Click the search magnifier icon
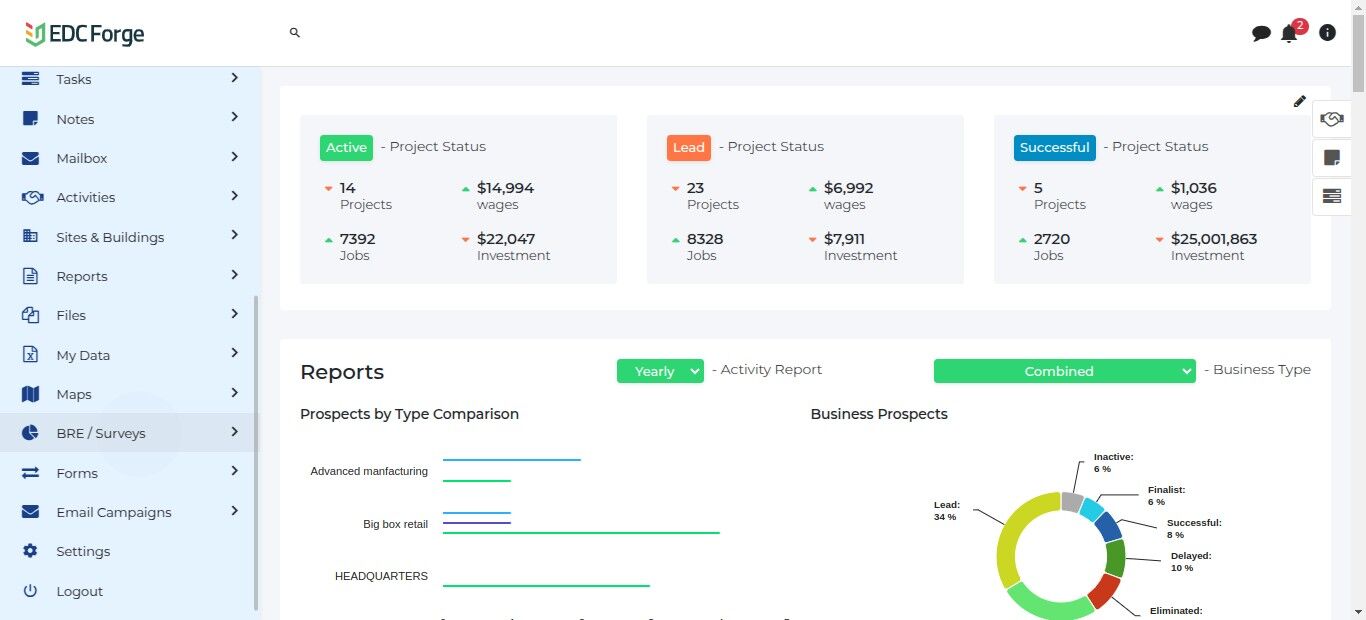The image size is (1366, 620). click(295, 33)
